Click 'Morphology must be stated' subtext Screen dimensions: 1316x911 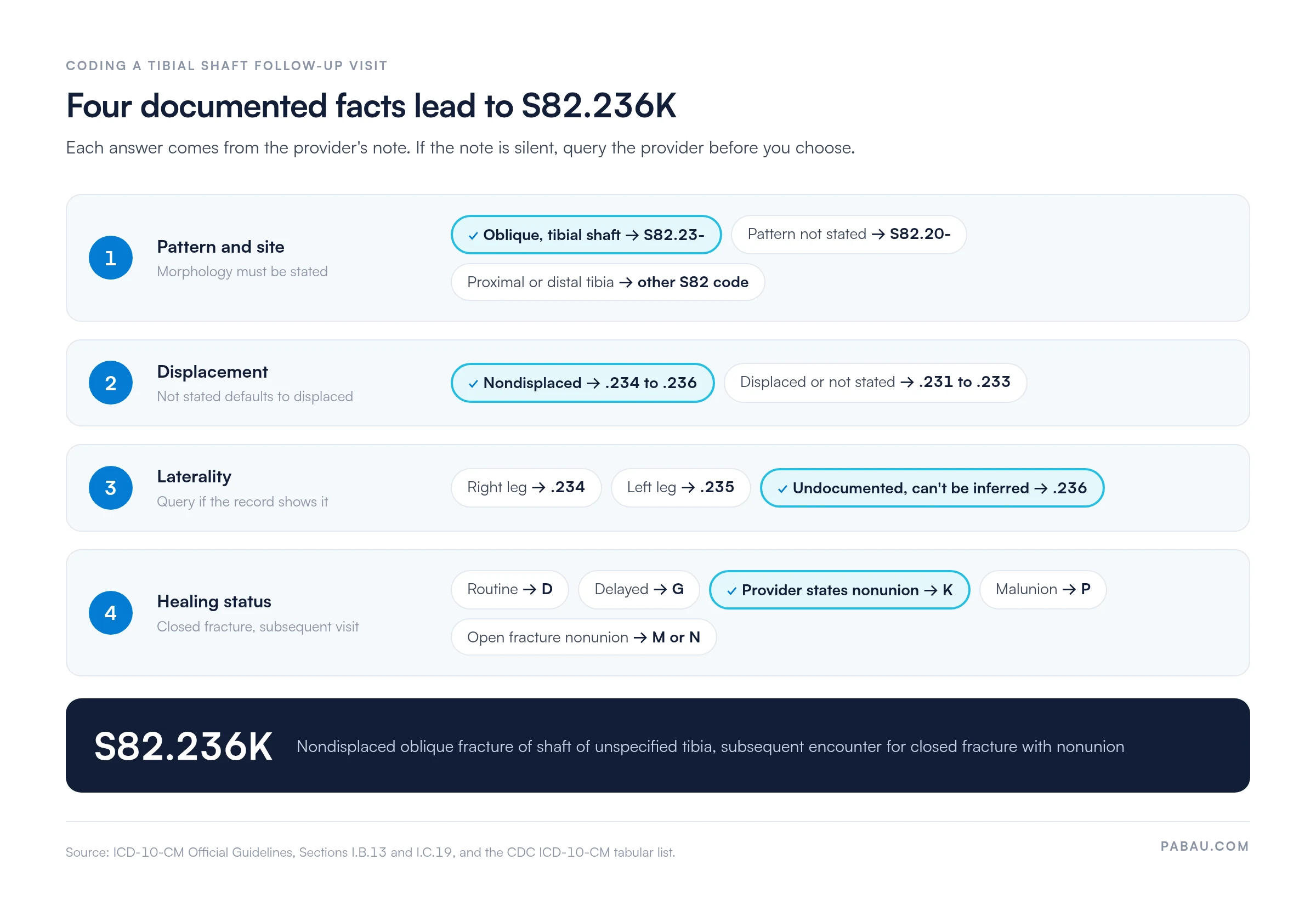(x=242, y=272)
